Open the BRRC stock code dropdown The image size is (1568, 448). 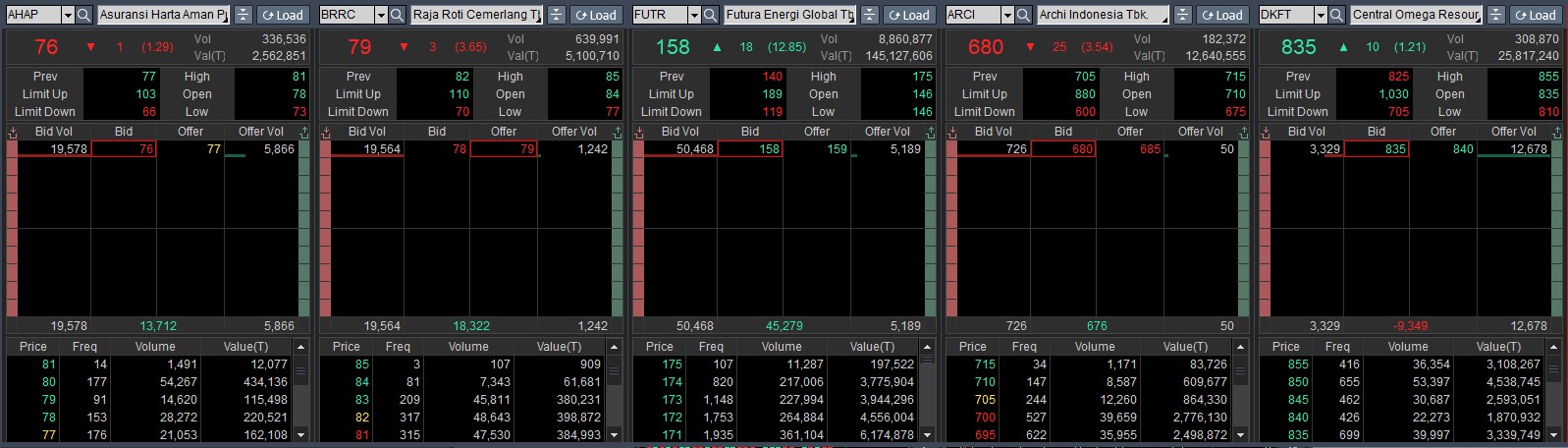[x=381, y=15]
